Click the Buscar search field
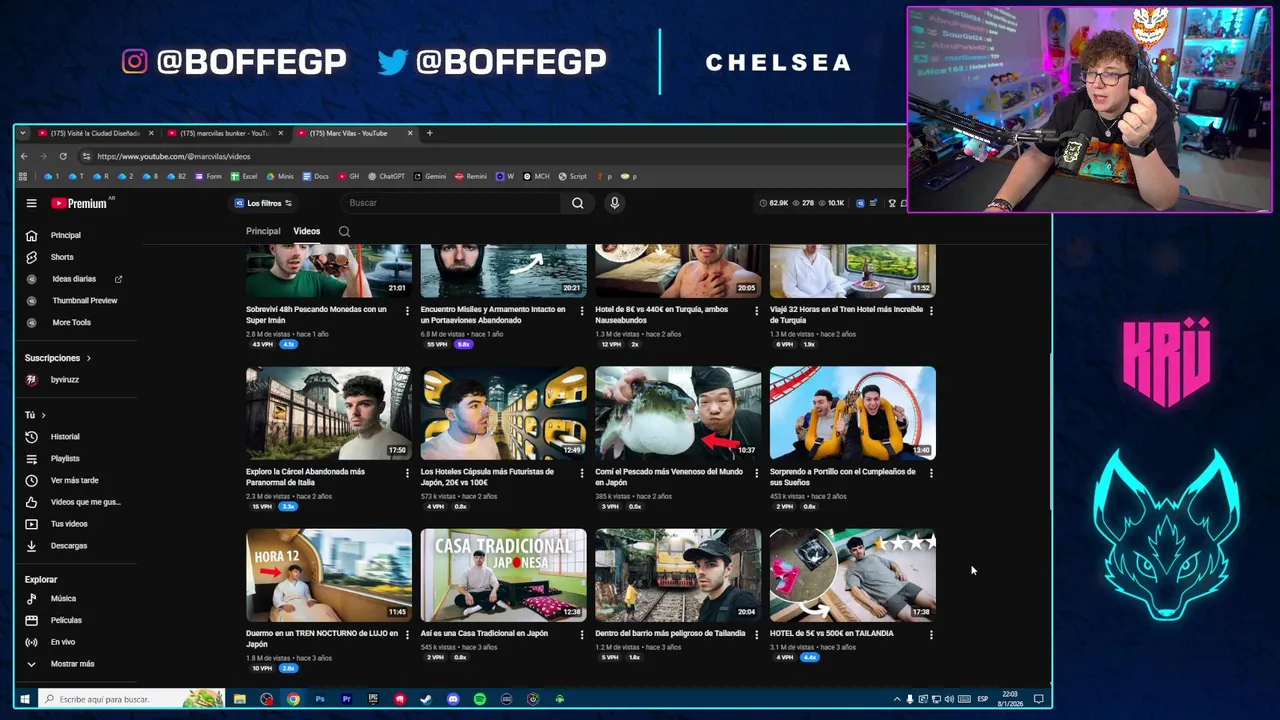The width and height of the screenshot is (1280, 720). pos(452,203)
